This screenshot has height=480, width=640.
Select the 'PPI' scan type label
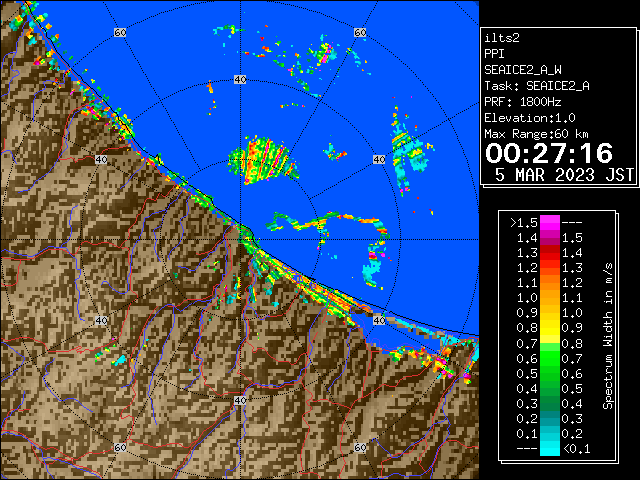pyautogui.click(x=494, y=54)
